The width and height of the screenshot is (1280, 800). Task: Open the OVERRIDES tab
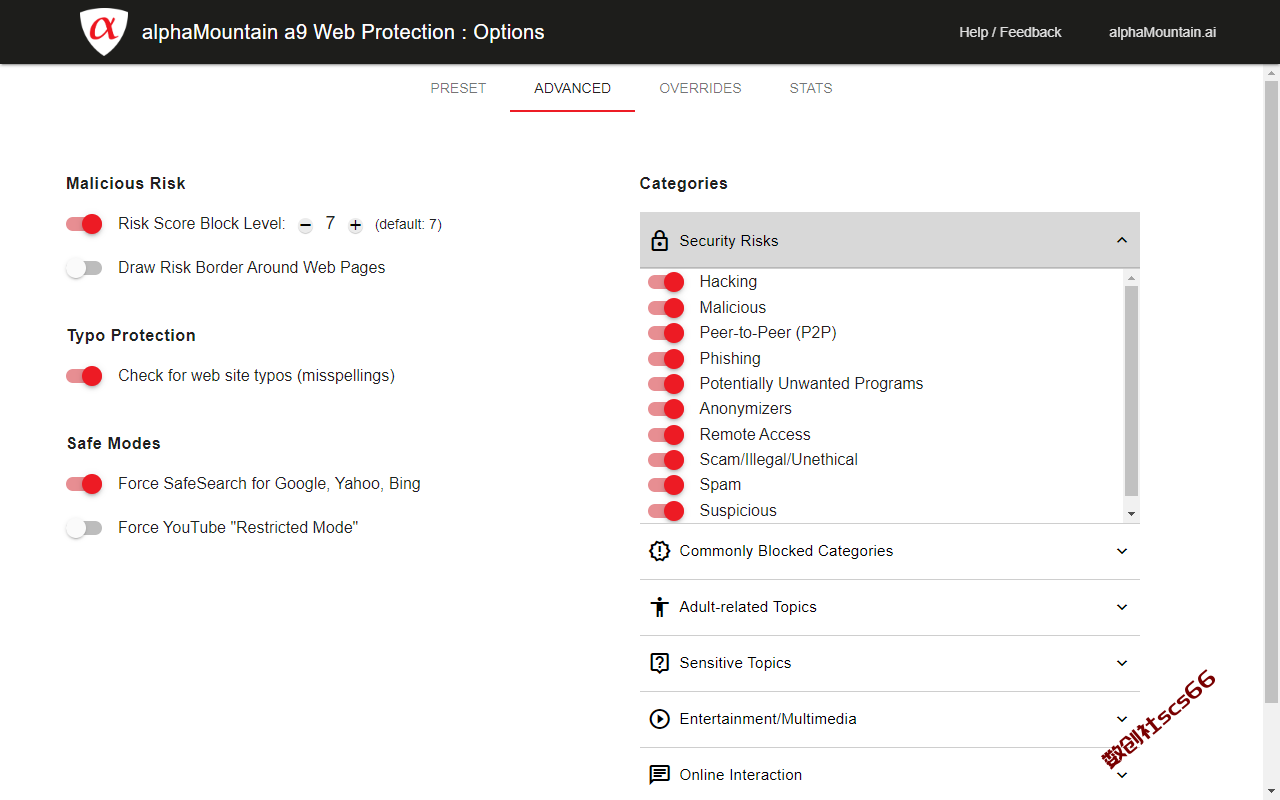coord(700,88)
